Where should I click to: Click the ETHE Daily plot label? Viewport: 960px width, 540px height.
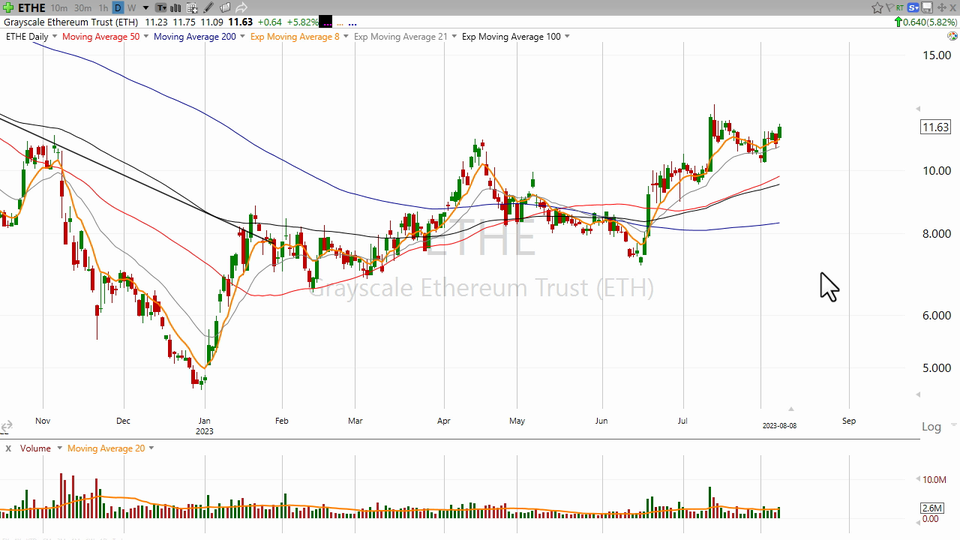pos(27,37)
